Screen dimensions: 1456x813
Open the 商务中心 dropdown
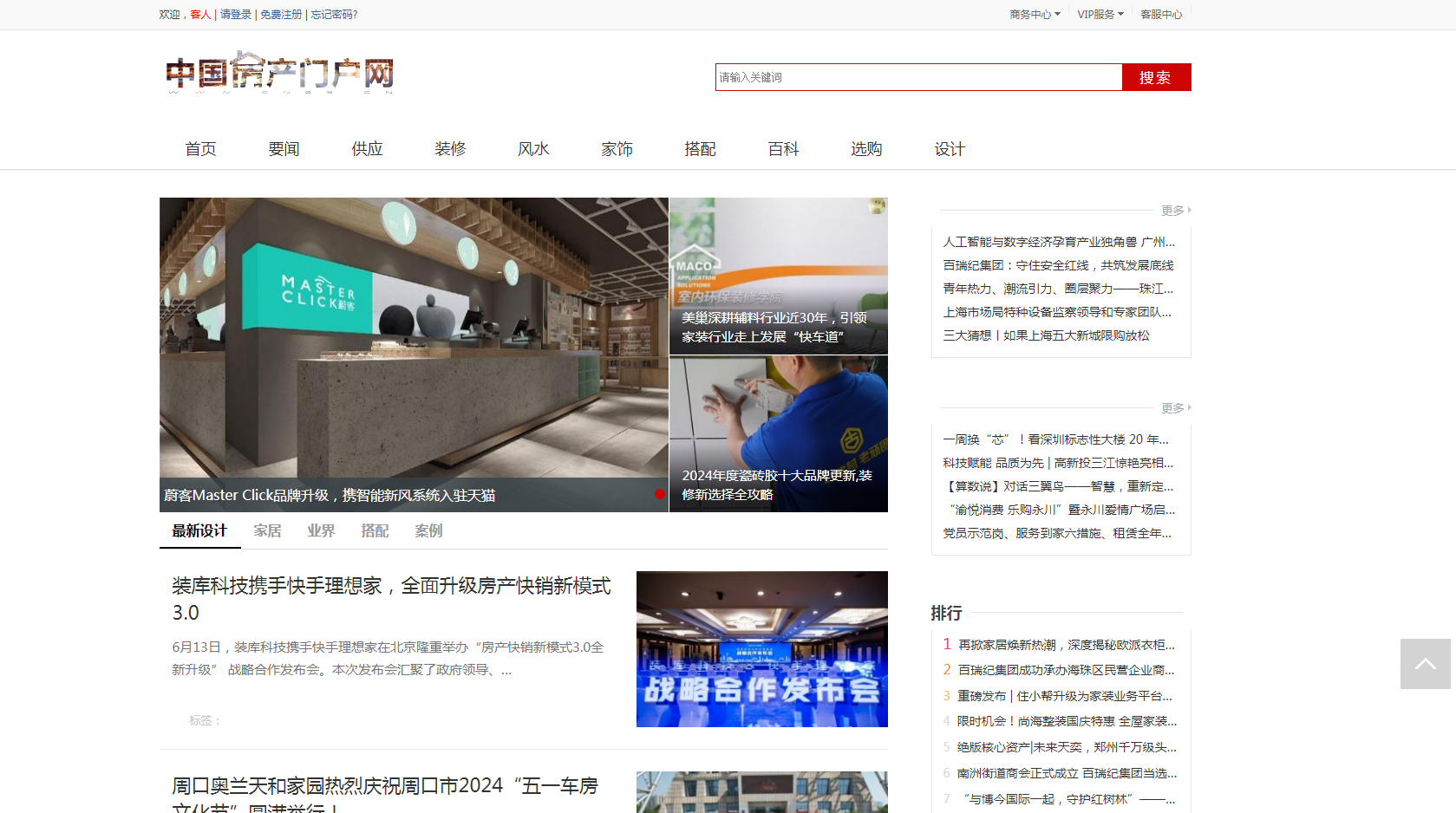click(x=1035, y=15)
